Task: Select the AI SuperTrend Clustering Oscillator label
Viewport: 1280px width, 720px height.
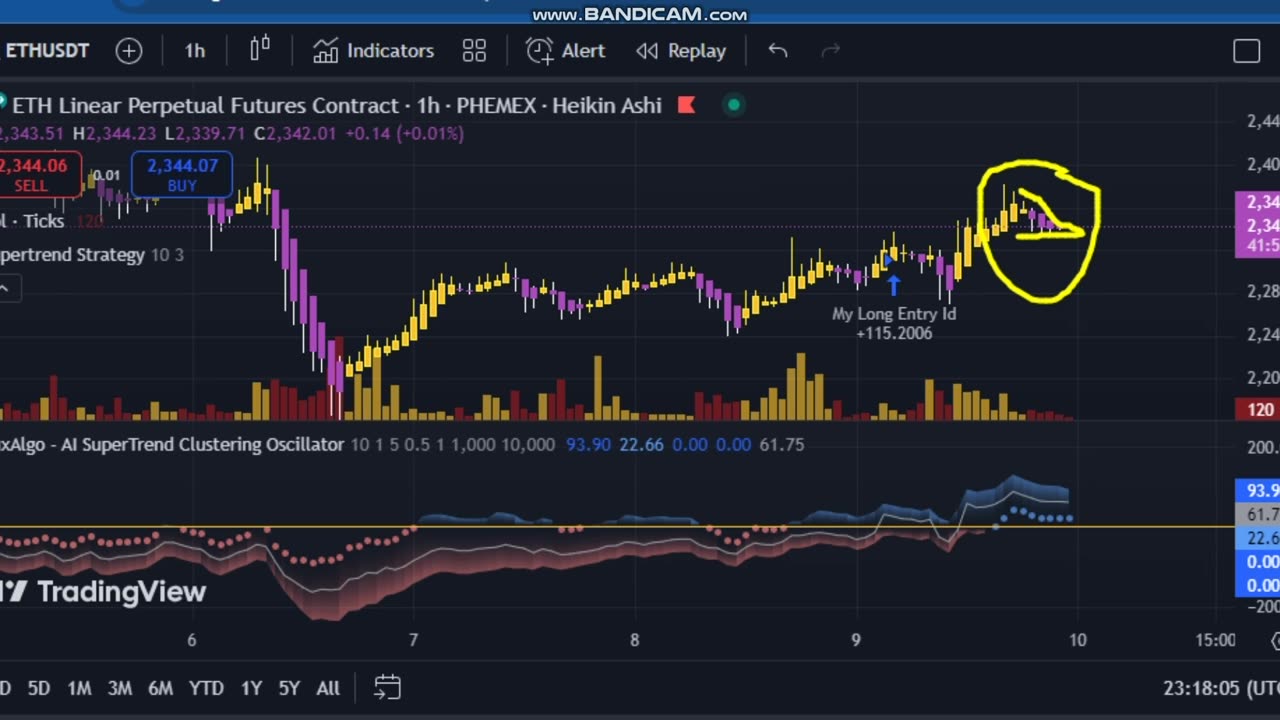Action: point(172,444)
